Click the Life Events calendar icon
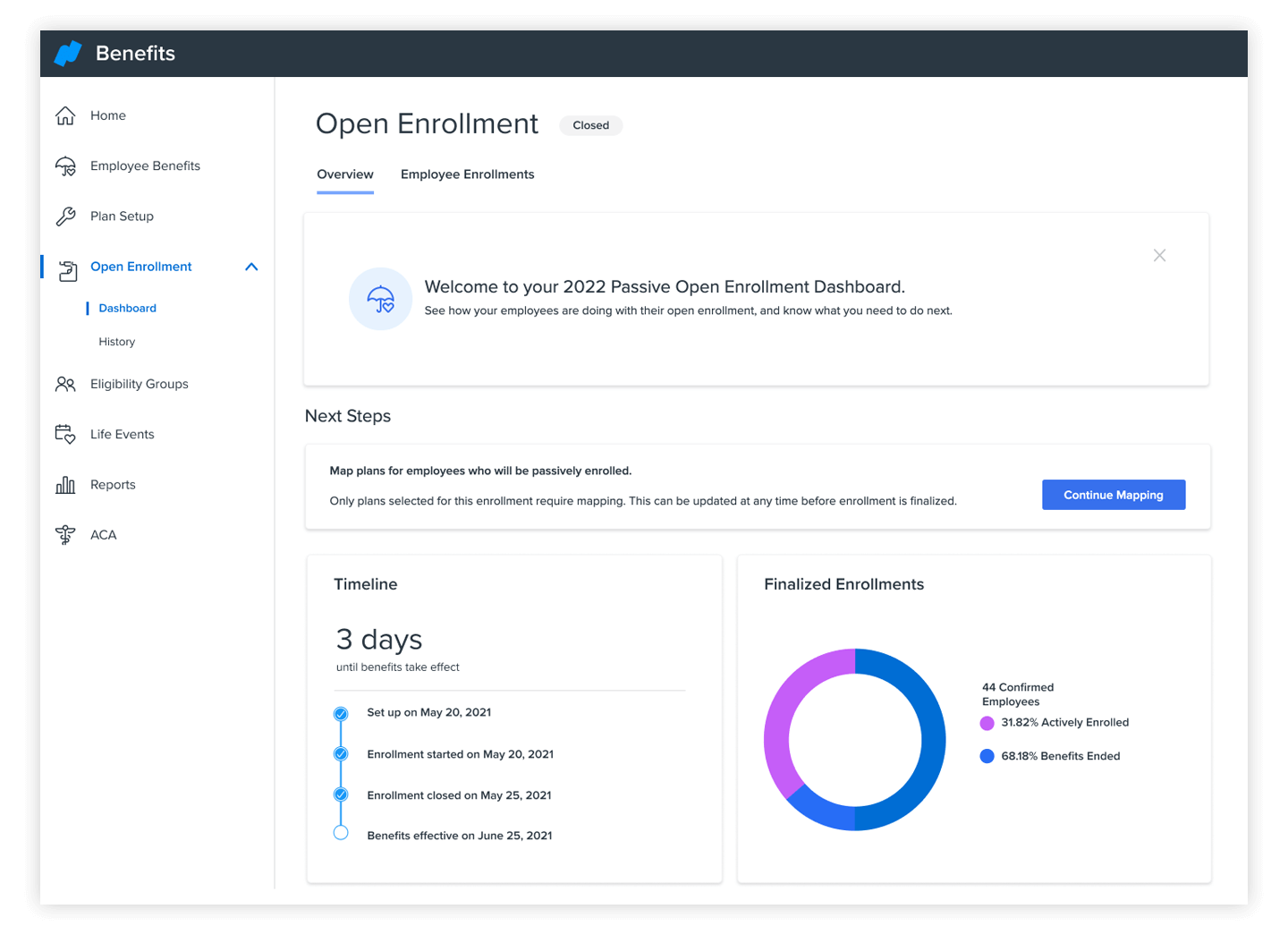The width and height of the screenshot is (1288, 943). pos(65,434)
